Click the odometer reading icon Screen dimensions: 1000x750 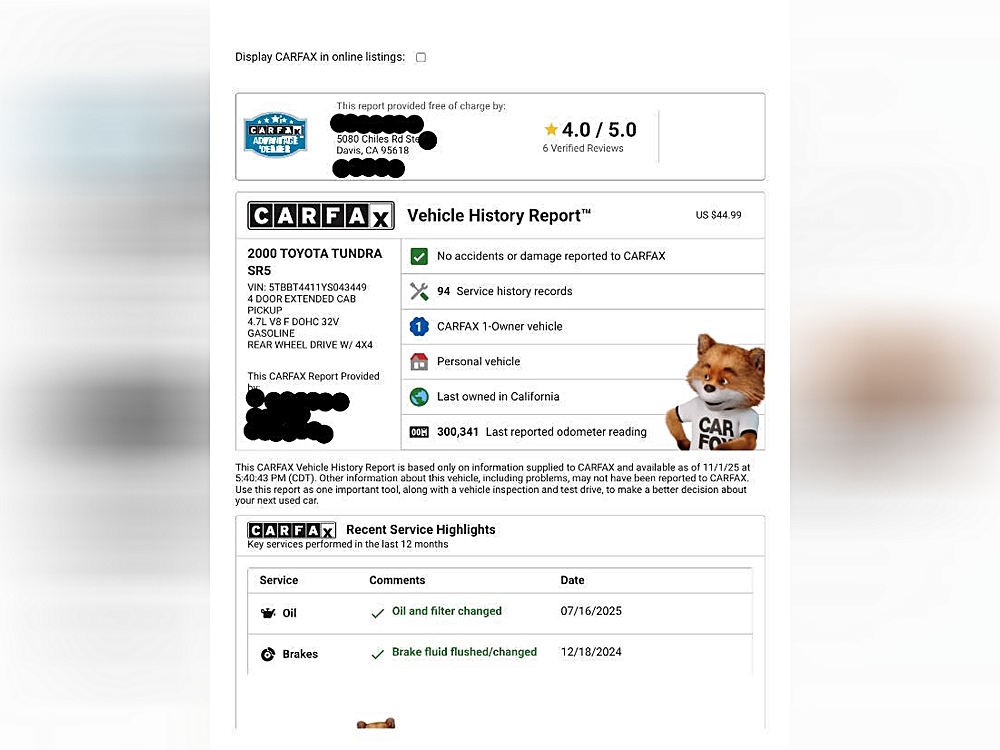419,432
